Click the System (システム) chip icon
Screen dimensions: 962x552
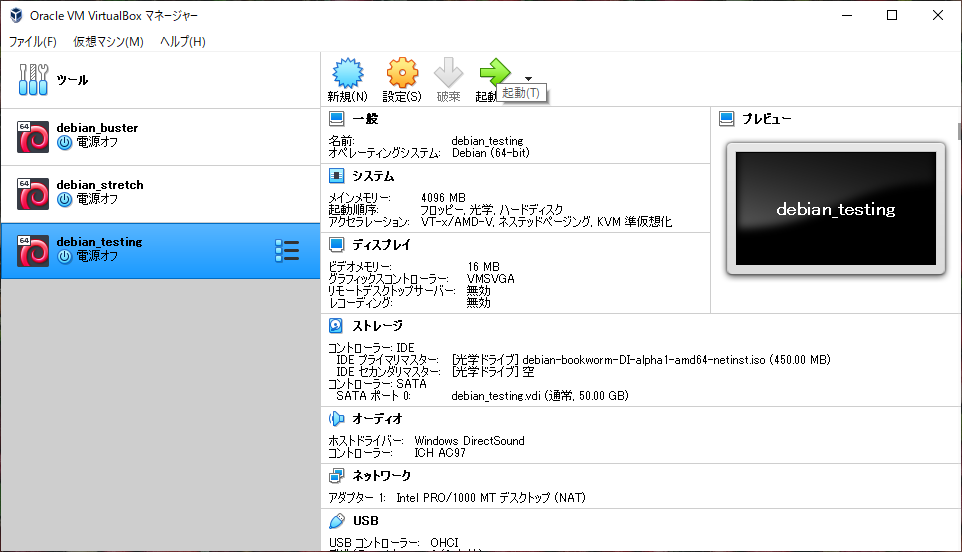click(x=336, y=176)
